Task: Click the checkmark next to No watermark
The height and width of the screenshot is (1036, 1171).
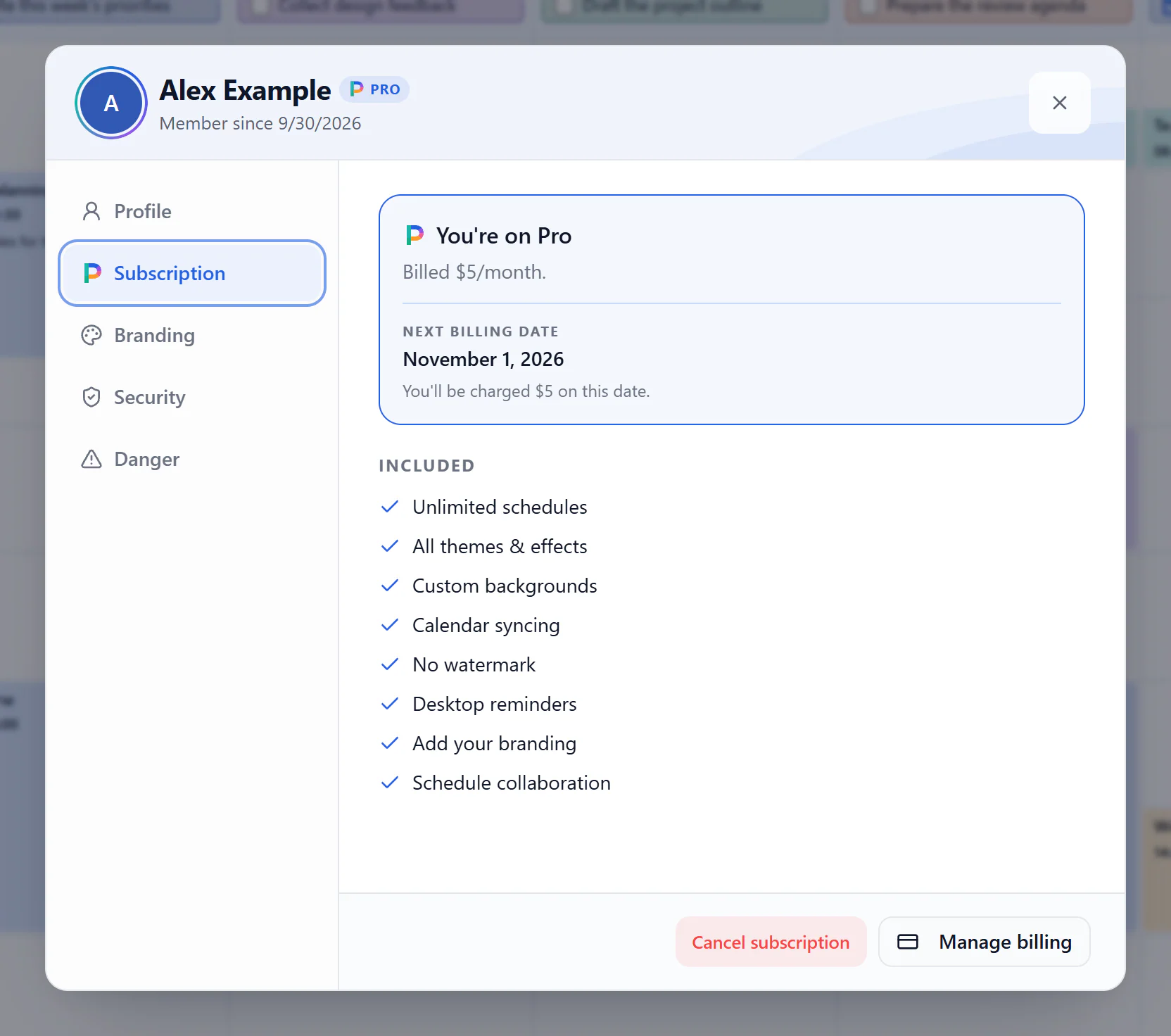Action: [390, 664]
